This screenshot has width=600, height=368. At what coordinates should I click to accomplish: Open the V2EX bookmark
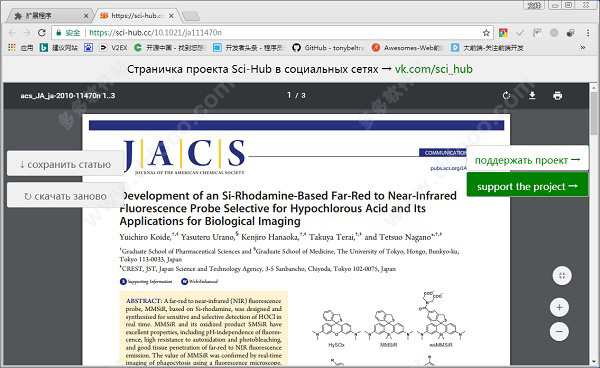[x=113, y=48]
